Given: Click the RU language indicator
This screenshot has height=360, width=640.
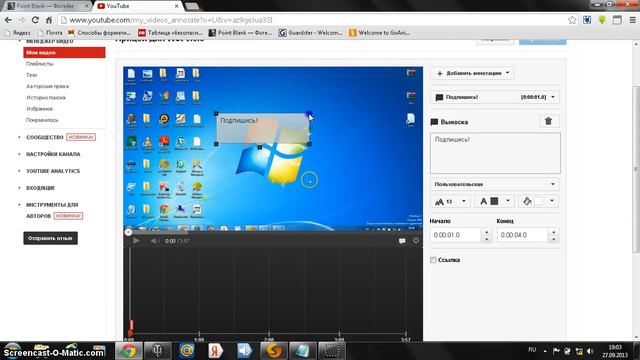Looking at the screenshot, I should [x=532, y=350].
